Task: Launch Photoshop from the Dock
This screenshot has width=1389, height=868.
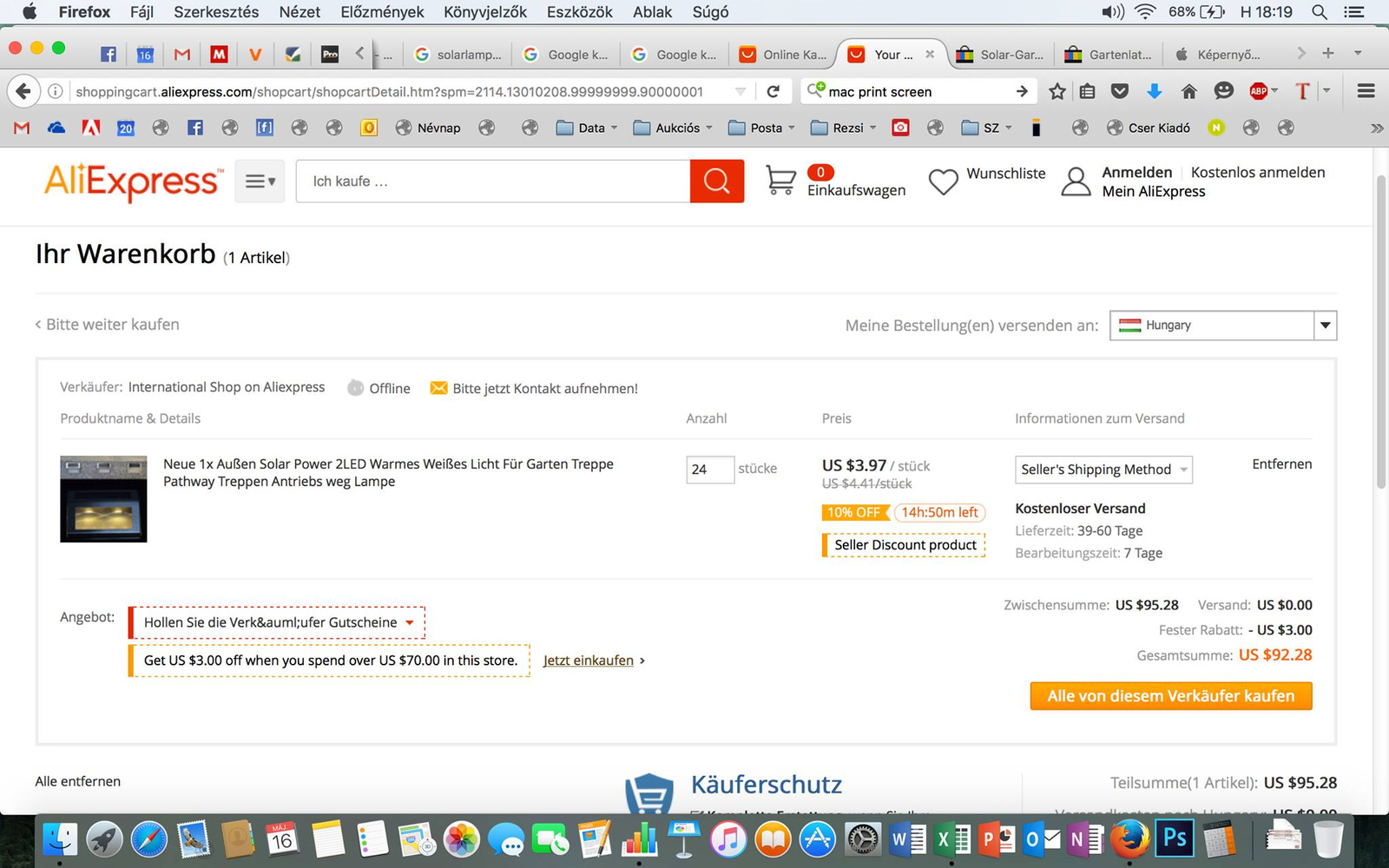Action: (1174, 838)
